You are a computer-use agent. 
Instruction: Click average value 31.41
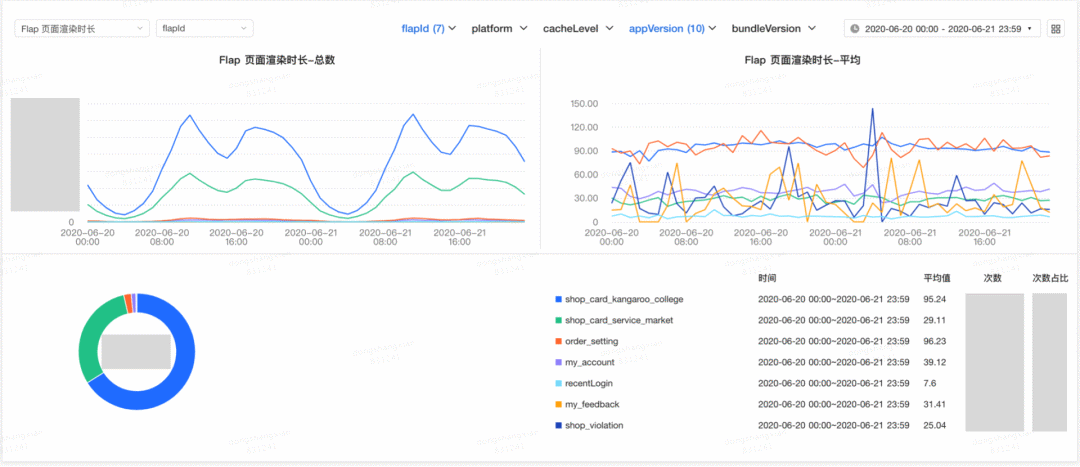(935, 404)
